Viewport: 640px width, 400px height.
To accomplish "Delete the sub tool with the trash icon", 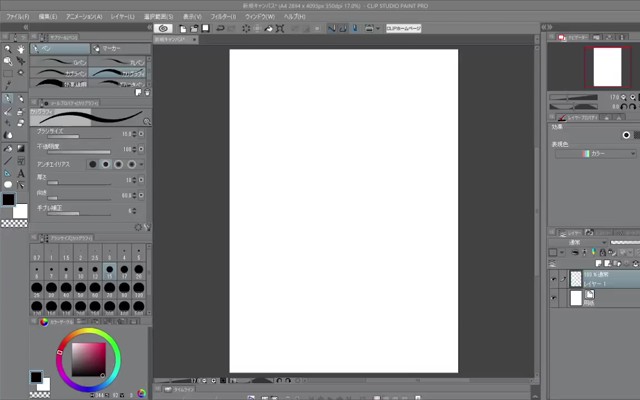I will click(147, 92).
